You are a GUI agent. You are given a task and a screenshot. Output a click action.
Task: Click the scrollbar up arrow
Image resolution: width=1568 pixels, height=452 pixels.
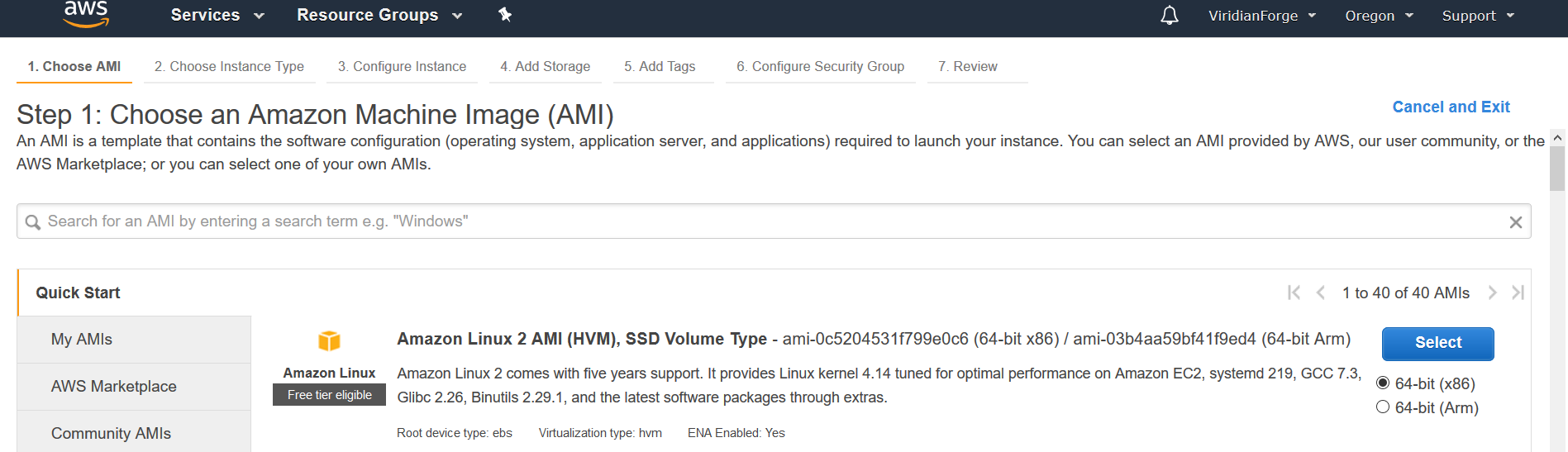1557,138
